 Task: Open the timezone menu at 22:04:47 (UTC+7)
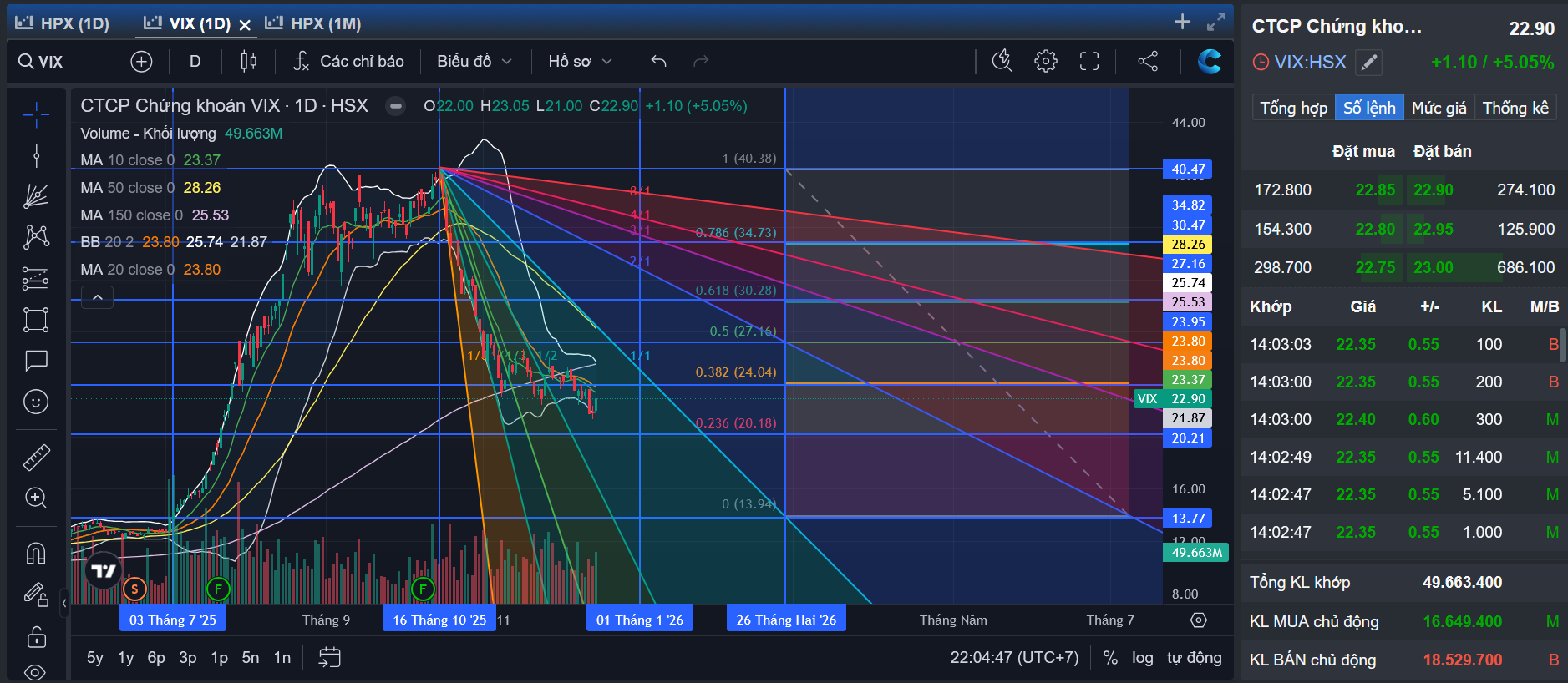coord(1014,658)
